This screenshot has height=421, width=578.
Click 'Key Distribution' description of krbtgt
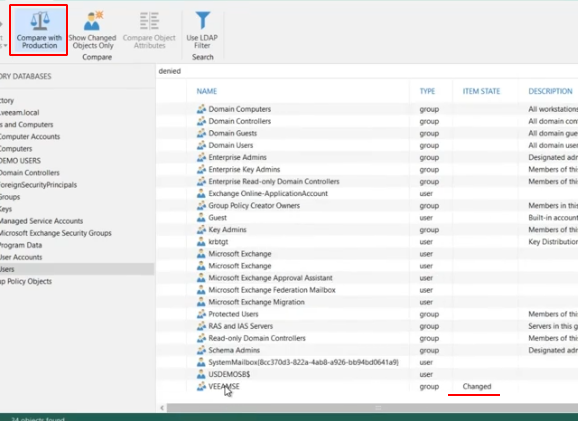click(x=553, y=242)
